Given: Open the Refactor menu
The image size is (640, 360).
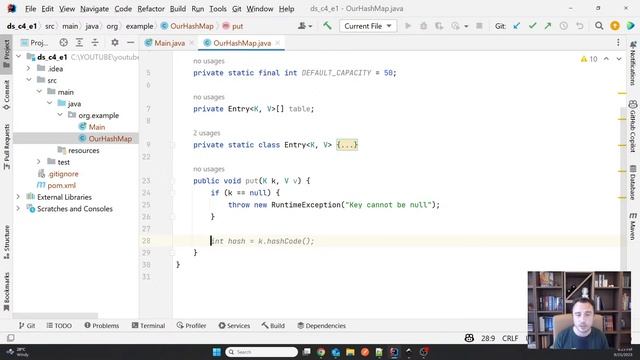Looking at the screenshot, I should click(x=151, y=9).
